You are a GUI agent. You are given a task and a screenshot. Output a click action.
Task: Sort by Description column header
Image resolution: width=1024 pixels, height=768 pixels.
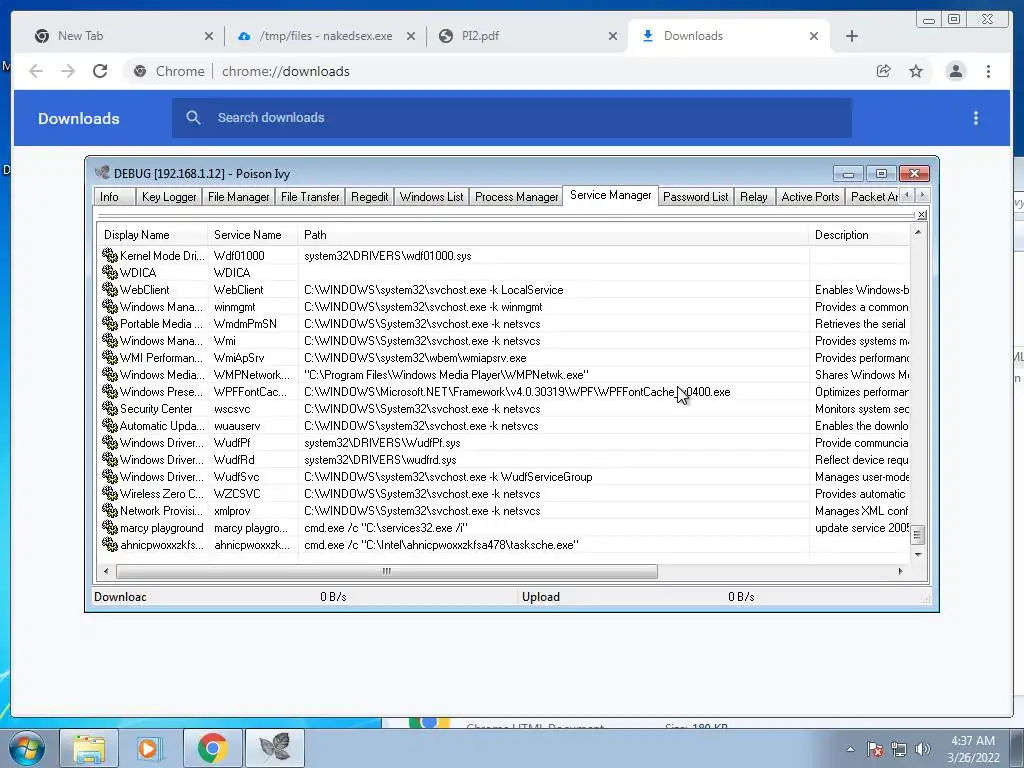click(x=859, y=234)
